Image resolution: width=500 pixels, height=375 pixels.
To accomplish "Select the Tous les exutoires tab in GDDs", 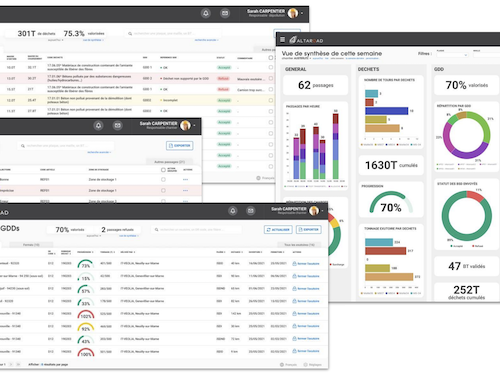I will tap(299, 245).
